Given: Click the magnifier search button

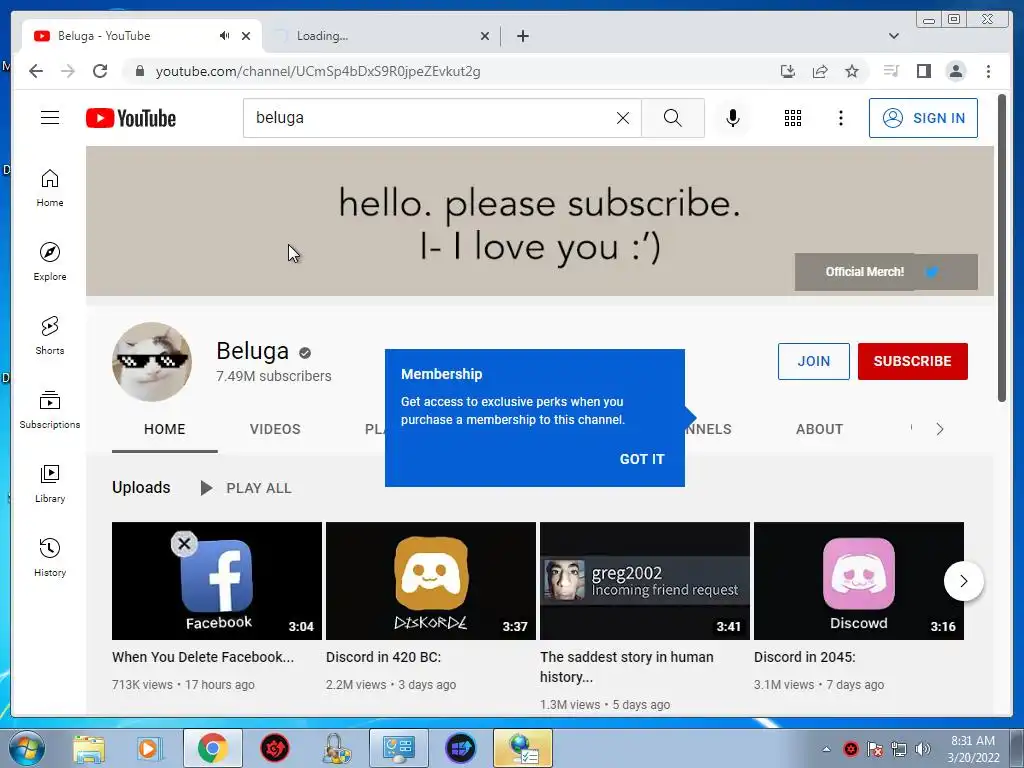Looking at the screenshot, I should pyautogui.click(x=673, y=118).
